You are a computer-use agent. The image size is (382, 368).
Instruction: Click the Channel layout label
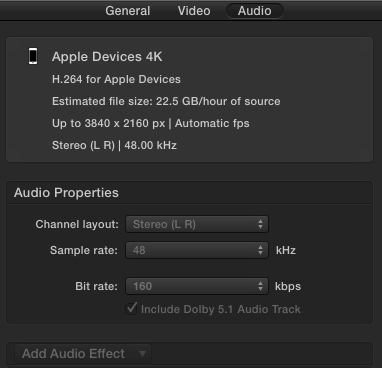77,224
